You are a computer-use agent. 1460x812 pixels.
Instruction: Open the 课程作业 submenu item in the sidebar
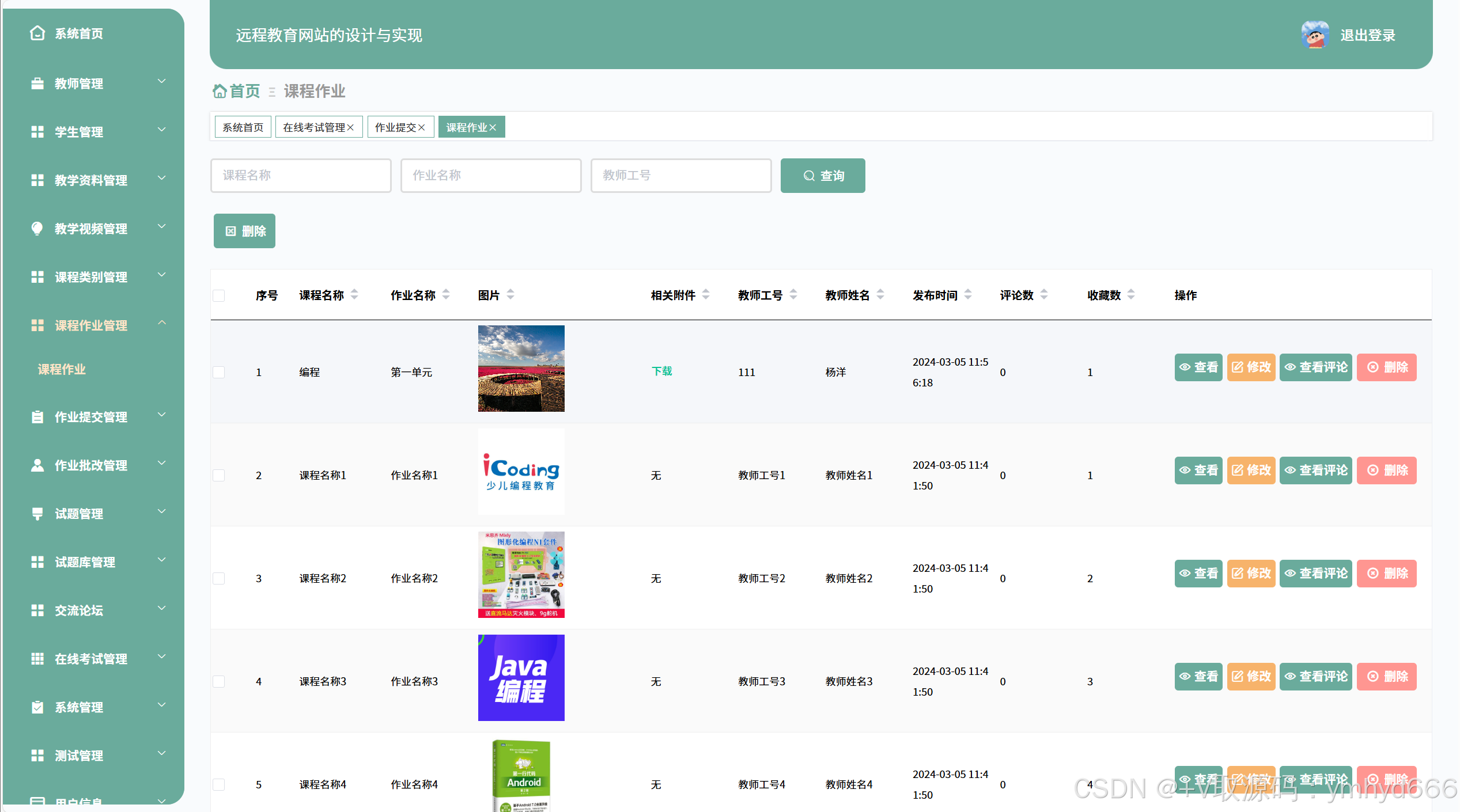pyautogui.click(x=62, y=369)
